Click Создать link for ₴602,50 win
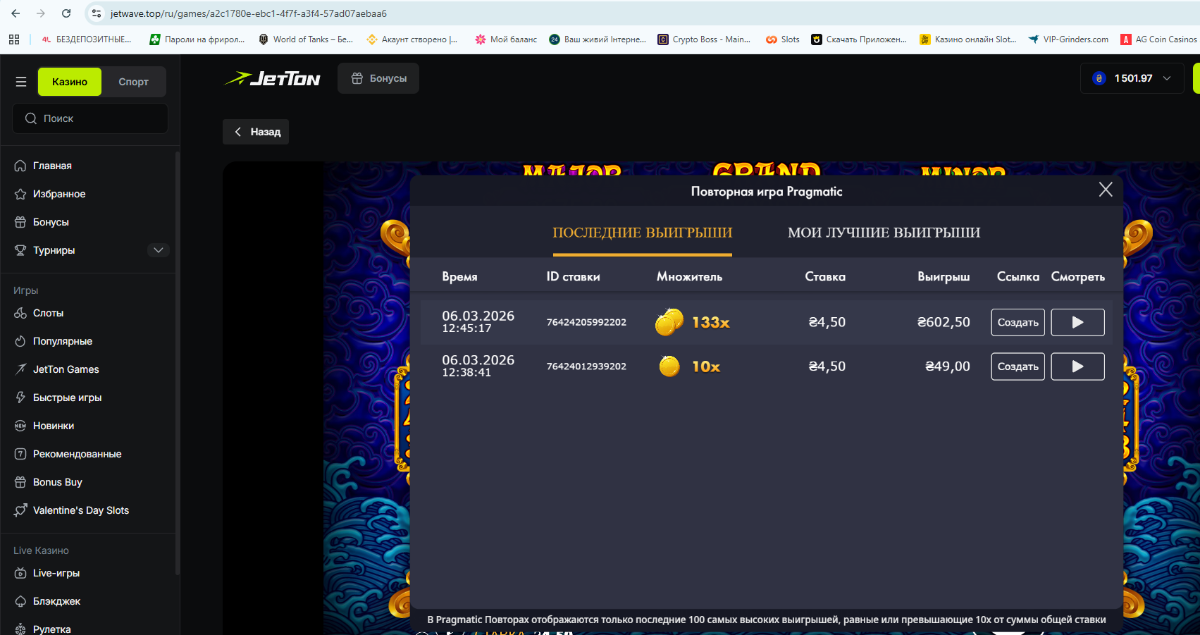 (1018, 322)
